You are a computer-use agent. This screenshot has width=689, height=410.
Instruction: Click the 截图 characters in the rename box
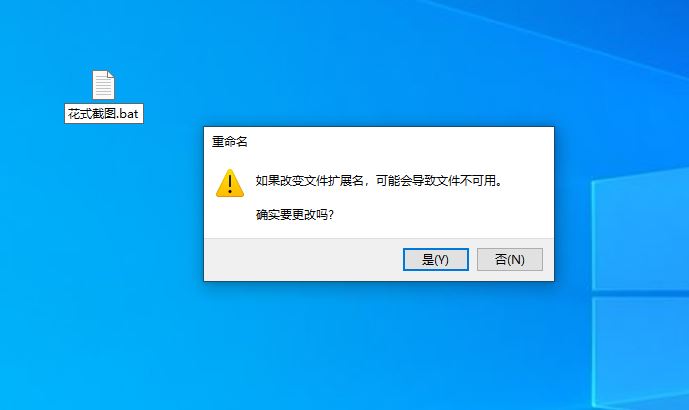click(x=104, y=114)
